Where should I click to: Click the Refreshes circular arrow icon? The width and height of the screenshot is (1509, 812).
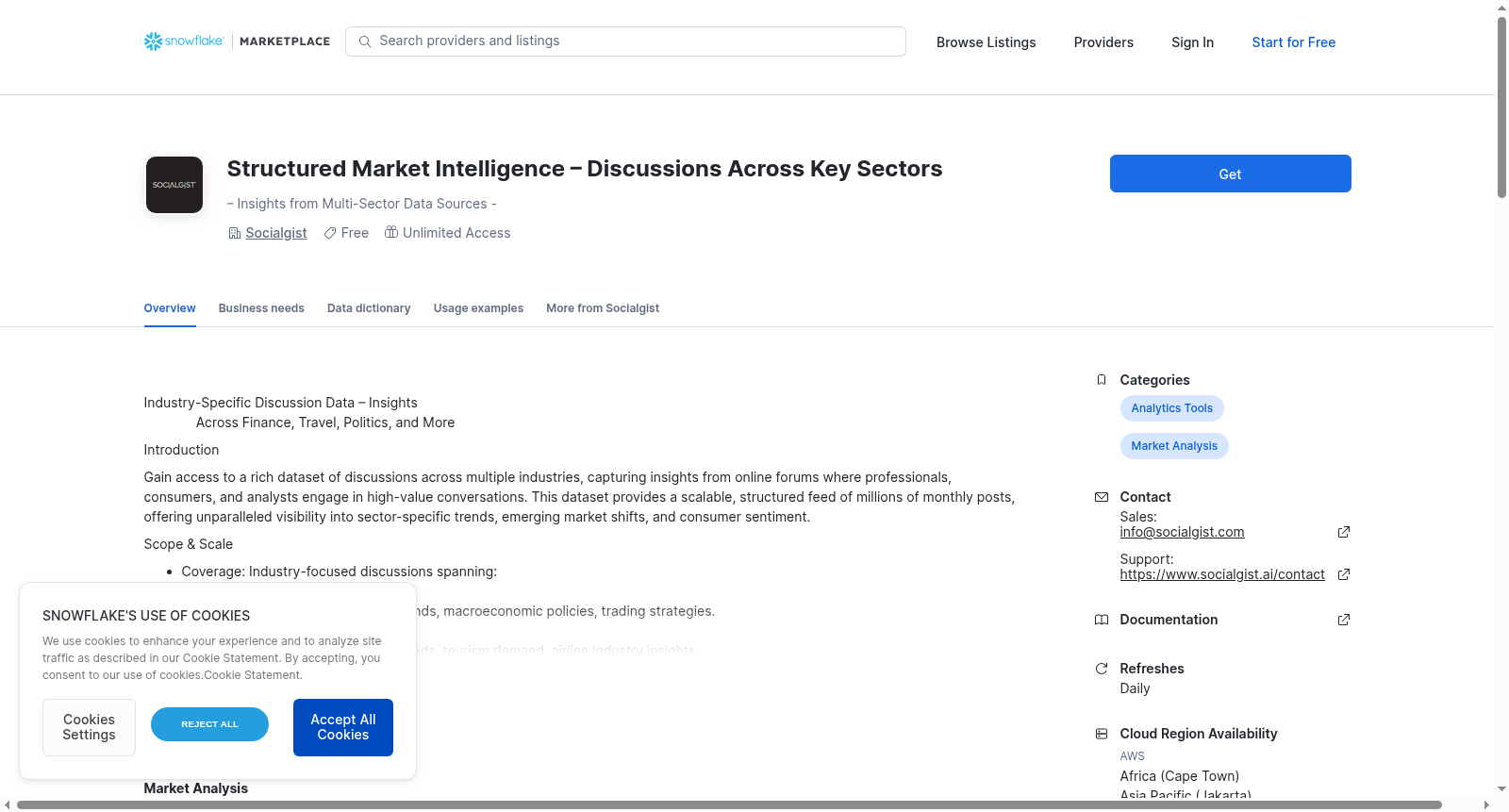tap(1102, 669)
